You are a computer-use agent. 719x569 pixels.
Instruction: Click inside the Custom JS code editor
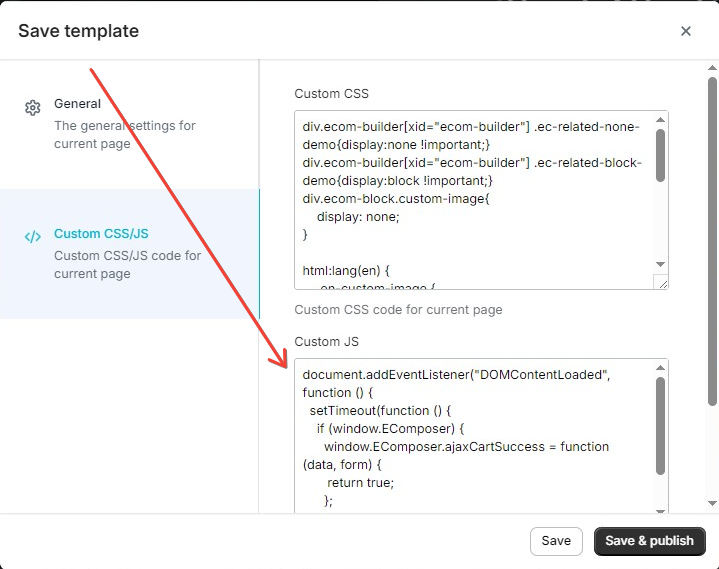pyautogui.click(x=472, y=438)
